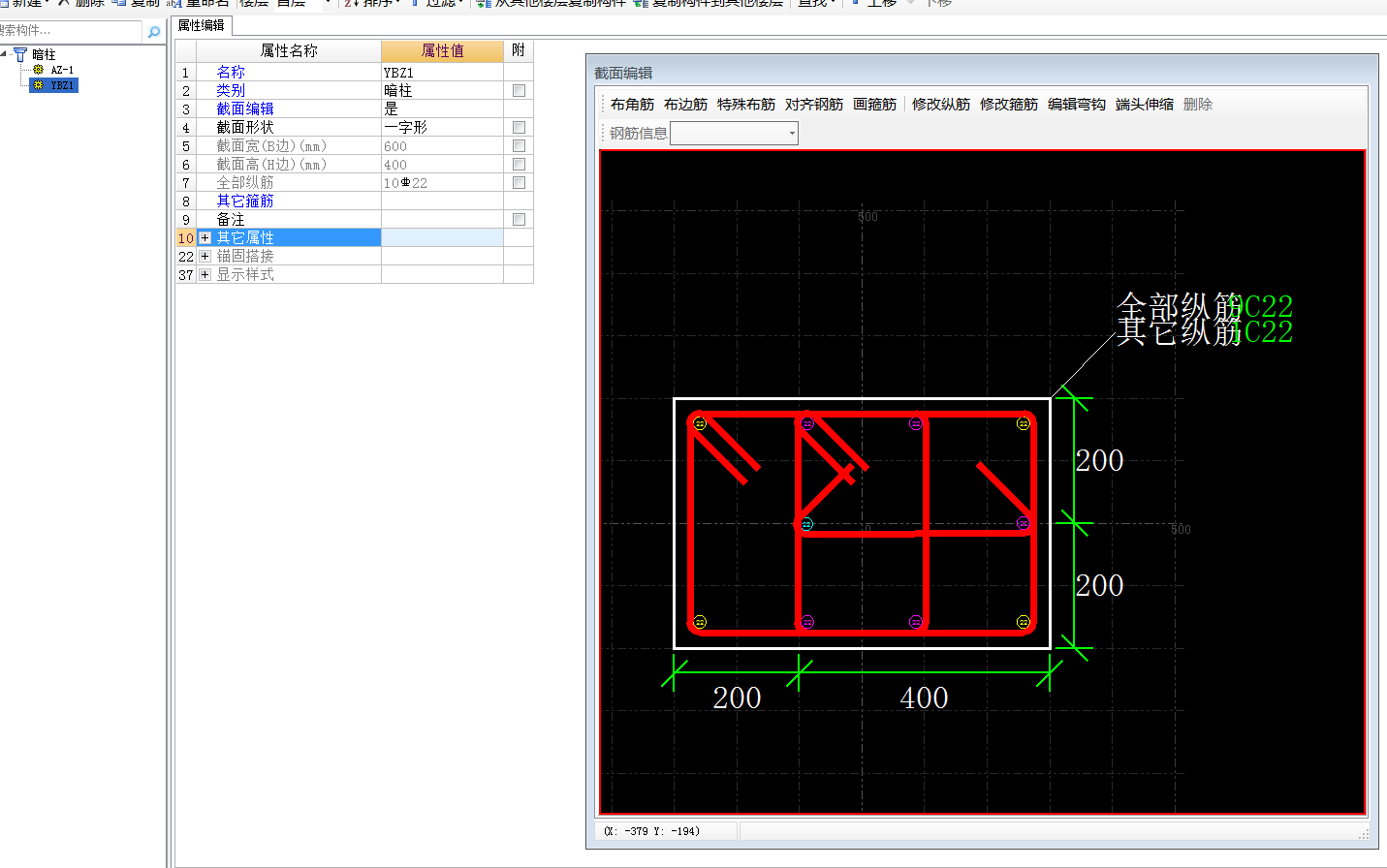Click 从其他楼层复制构件 in top toolbar
The image size is (1387, 868).
[x=552, y=3]
